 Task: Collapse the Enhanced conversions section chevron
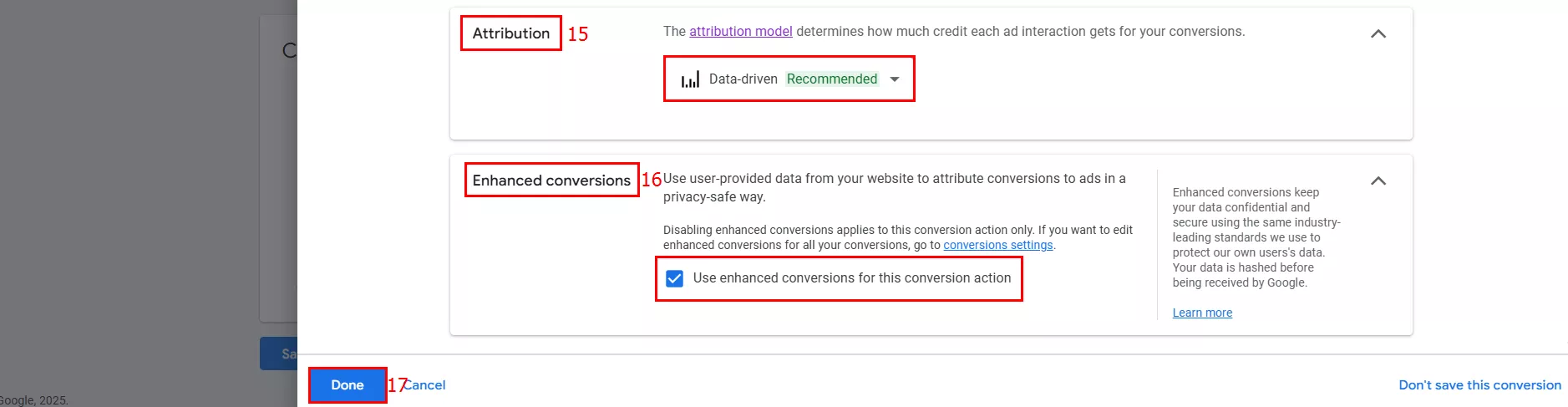(1378, 181)
